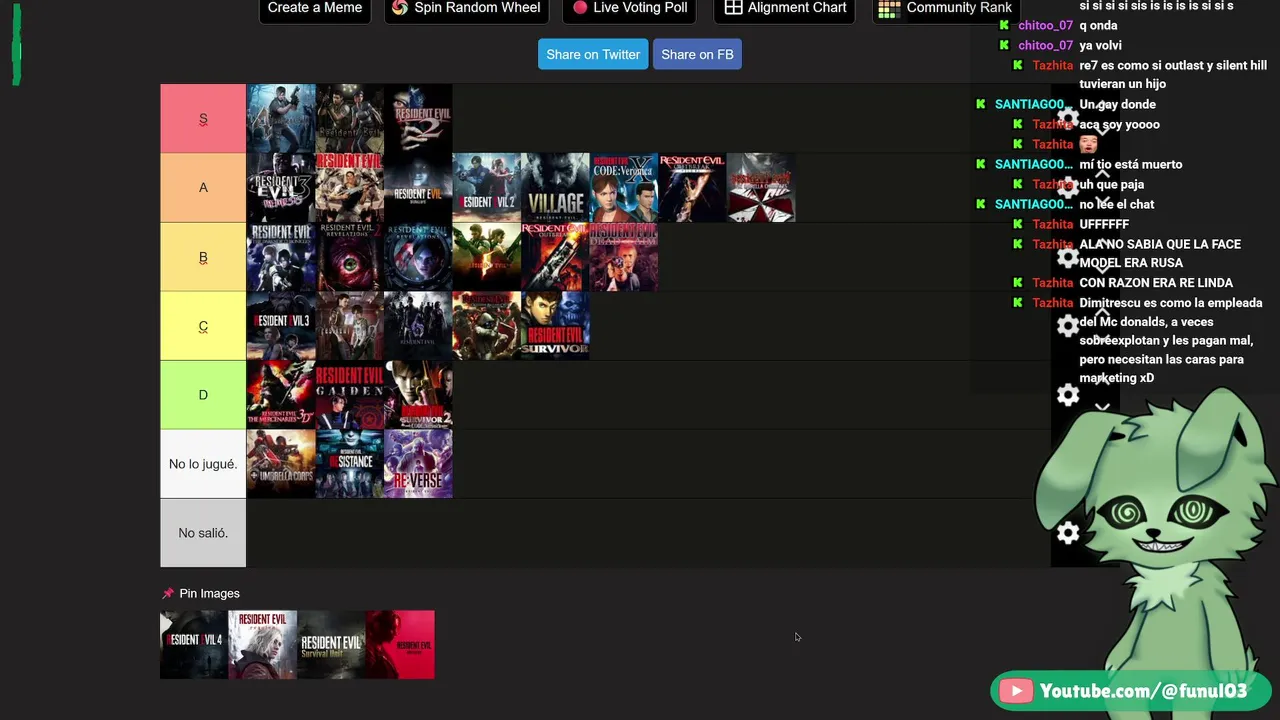
Task: Select pinned red Resident Evil cover image
Action: pyautogui.click(x=400, y=645)
